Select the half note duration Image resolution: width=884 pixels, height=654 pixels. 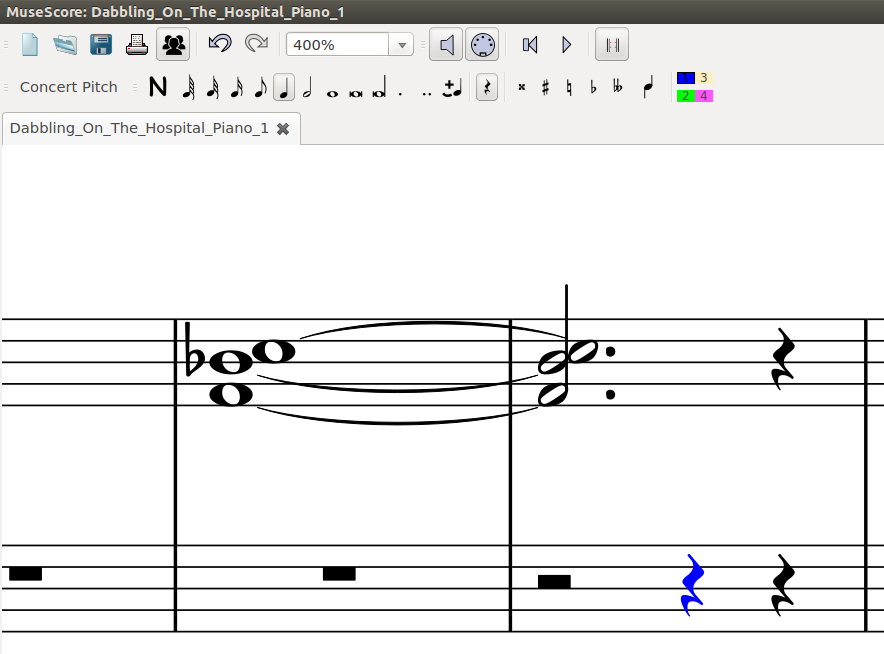(x=306, y=88)
